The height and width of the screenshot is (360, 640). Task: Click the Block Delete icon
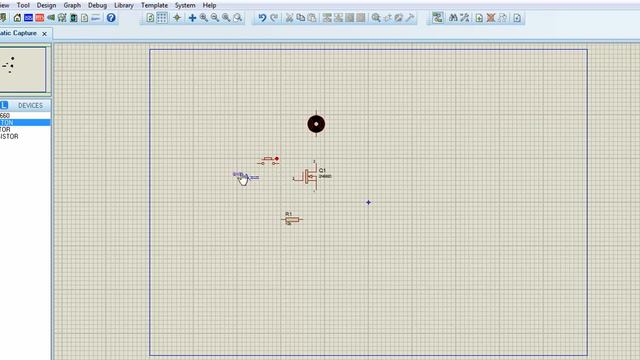(x=361, y=18)
